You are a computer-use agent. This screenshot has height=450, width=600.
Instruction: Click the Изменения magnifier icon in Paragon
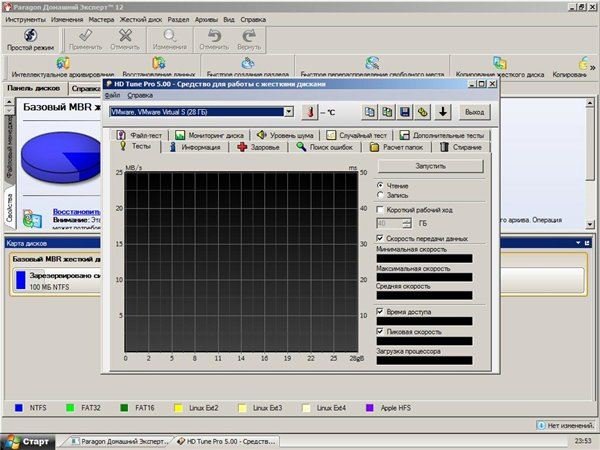tap(170, 35)
